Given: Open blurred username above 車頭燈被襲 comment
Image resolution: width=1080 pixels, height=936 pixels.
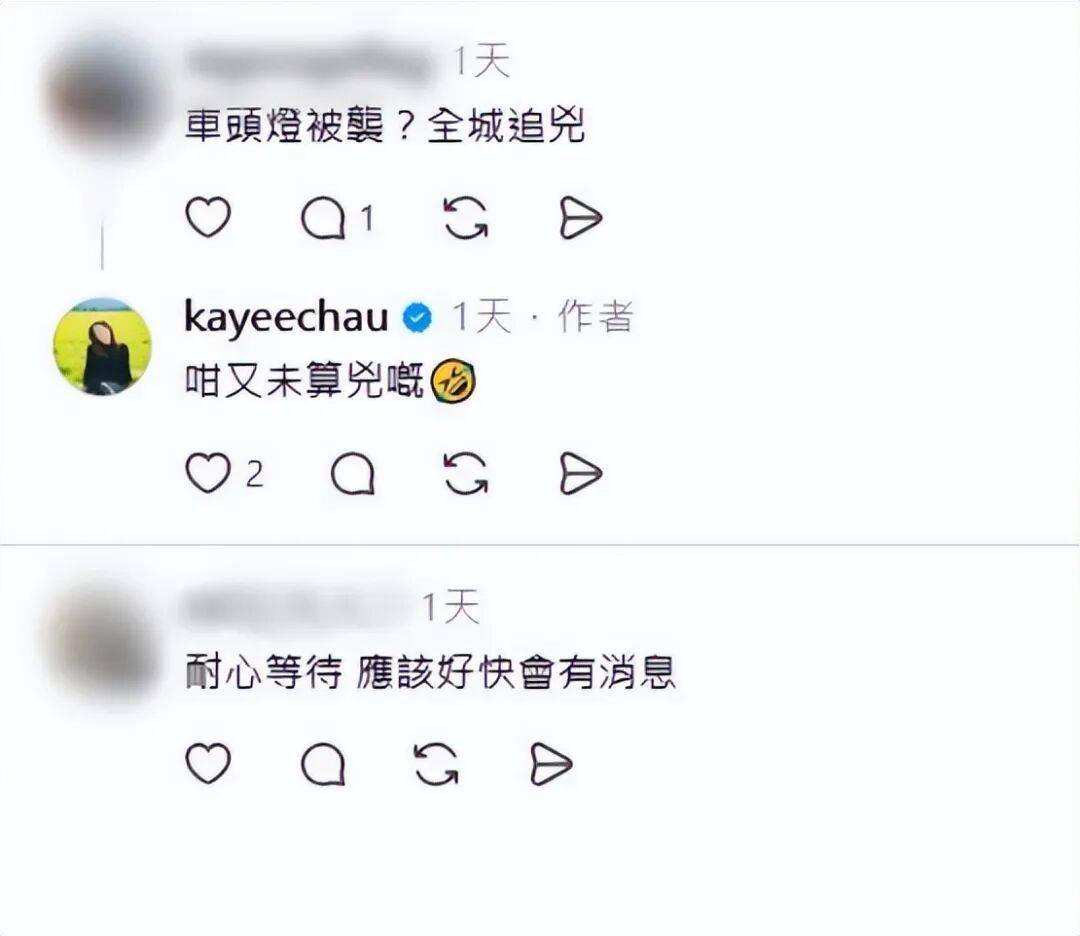Looking at the screenshot, I should pyautogui.click(x=308, y=63).
